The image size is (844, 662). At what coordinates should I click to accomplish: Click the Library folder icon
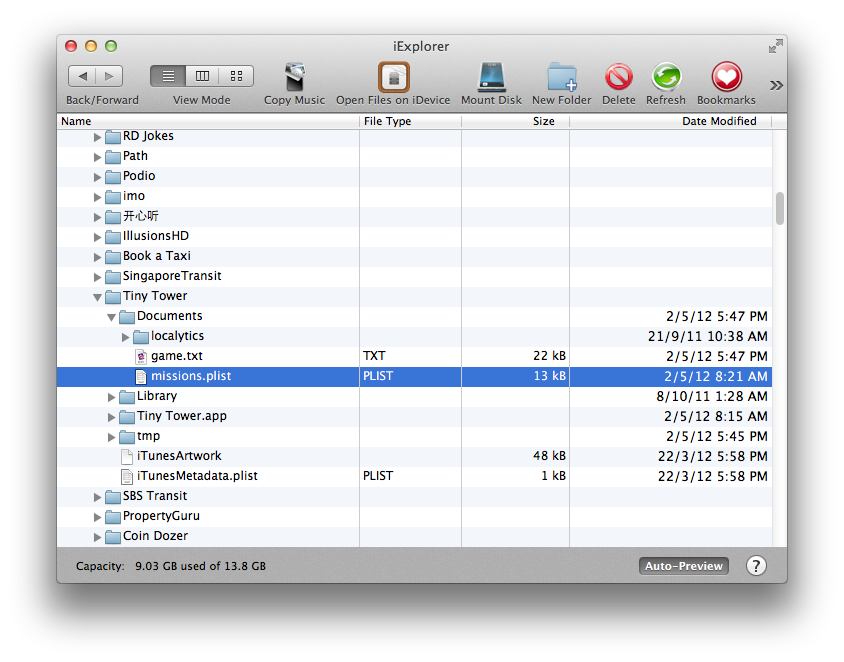tap(127, 397)
